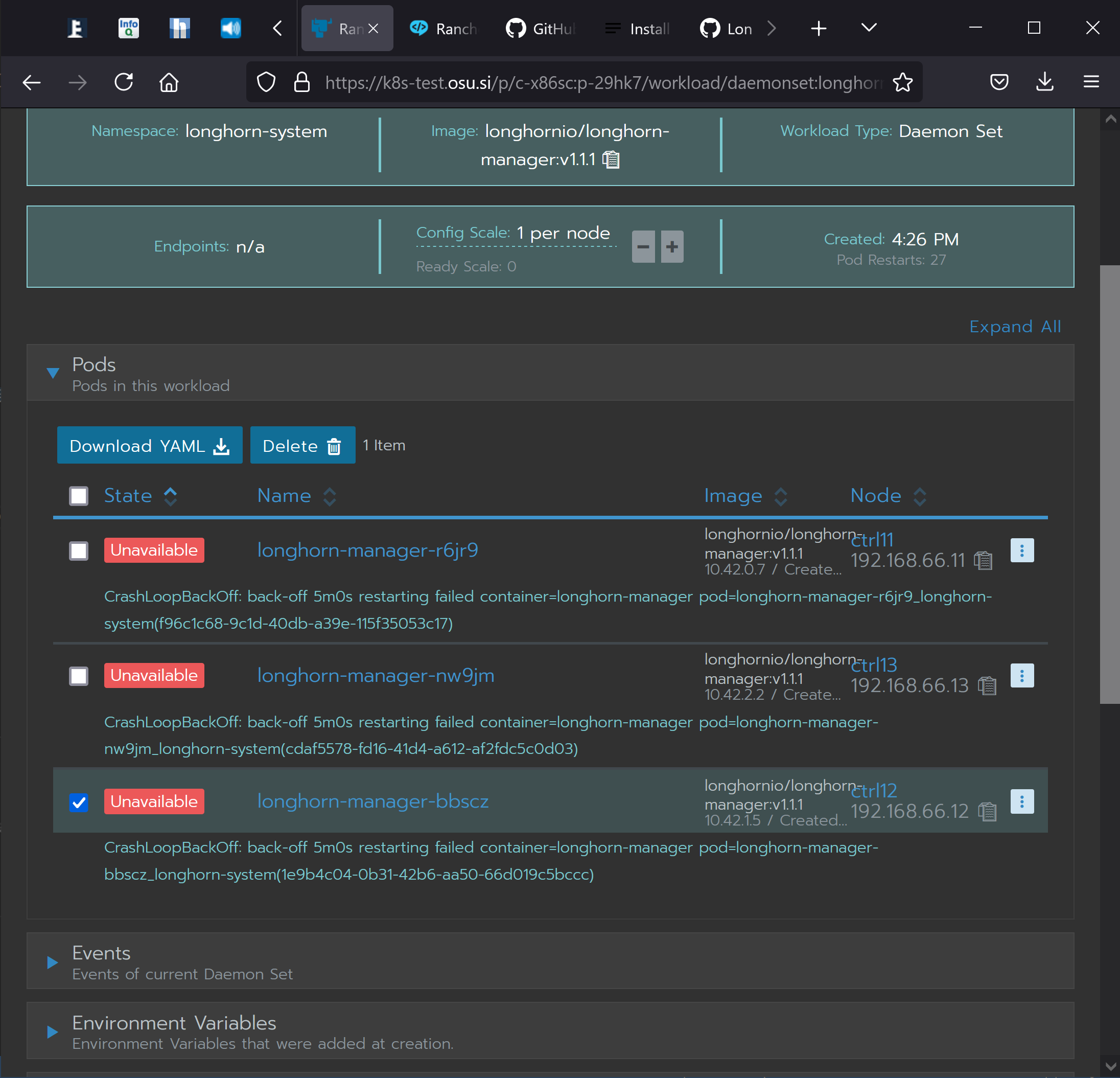Click the scrollbar down arrow
1120x1078 pixels.
pos(1110,1066)
